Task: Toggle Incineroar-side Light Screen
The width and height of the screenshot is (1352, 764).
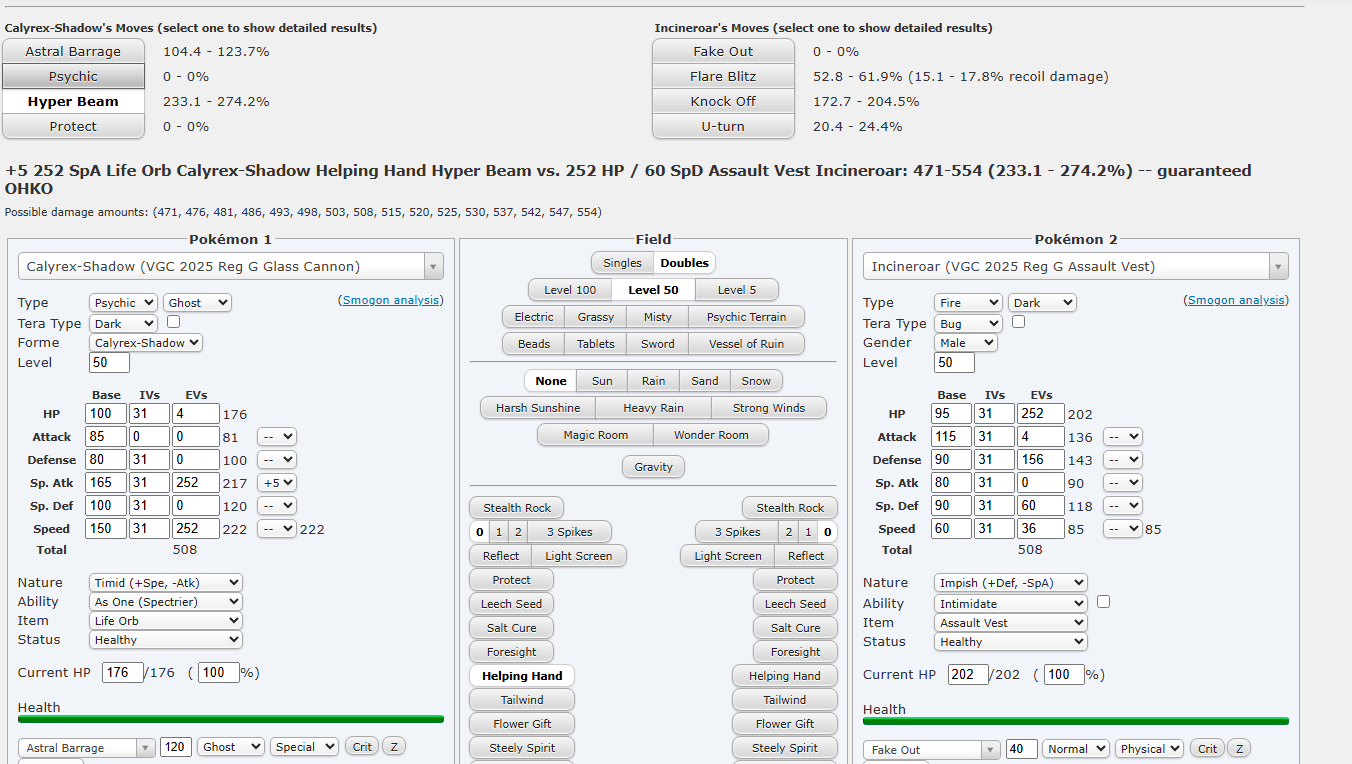Action: (x=728, y=556)
